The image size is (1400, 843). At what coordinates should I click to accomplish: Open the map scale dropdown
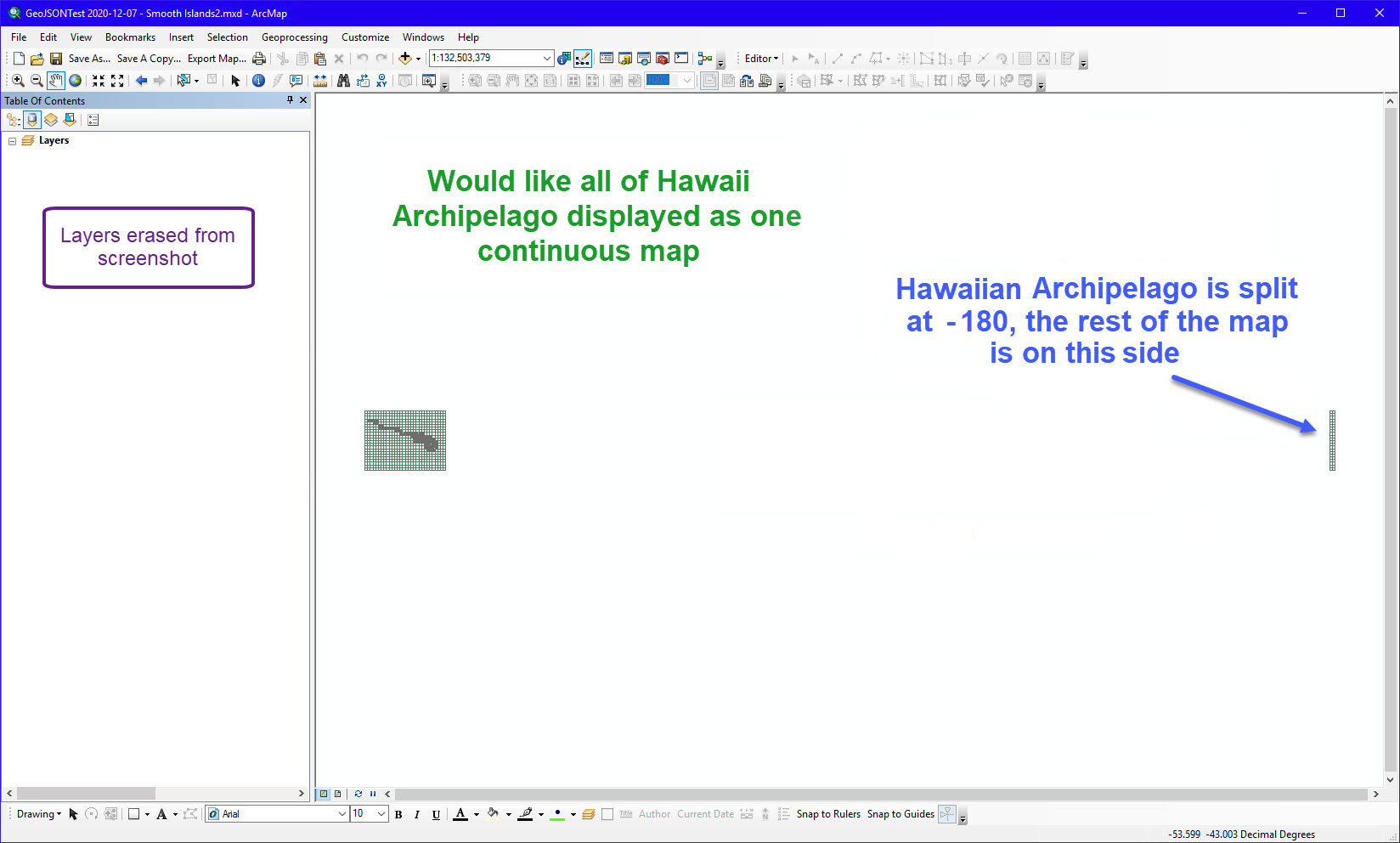[547, 58]
